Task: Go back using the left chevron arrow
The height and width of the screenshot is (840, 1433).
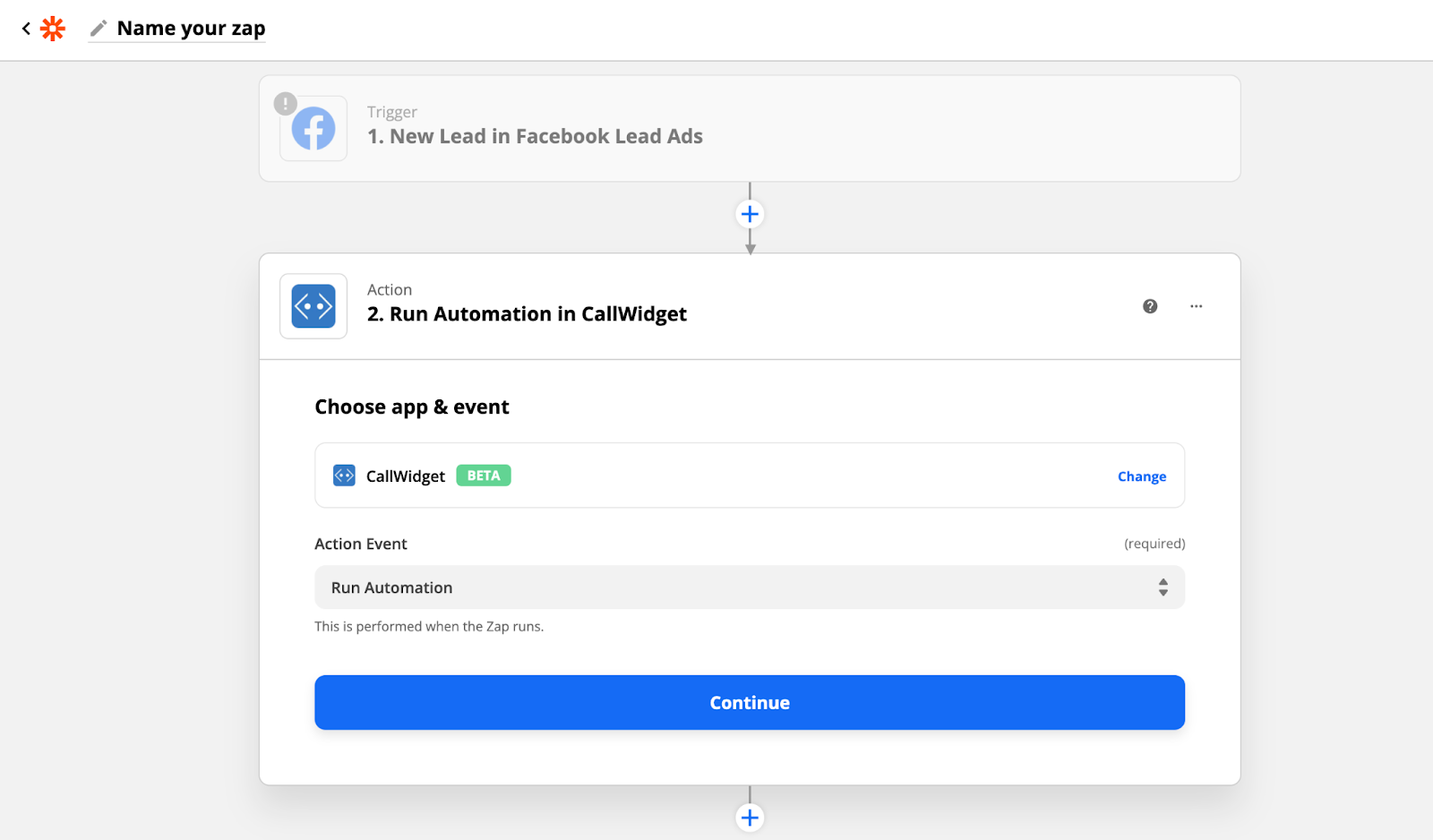Action: (26, 29)
